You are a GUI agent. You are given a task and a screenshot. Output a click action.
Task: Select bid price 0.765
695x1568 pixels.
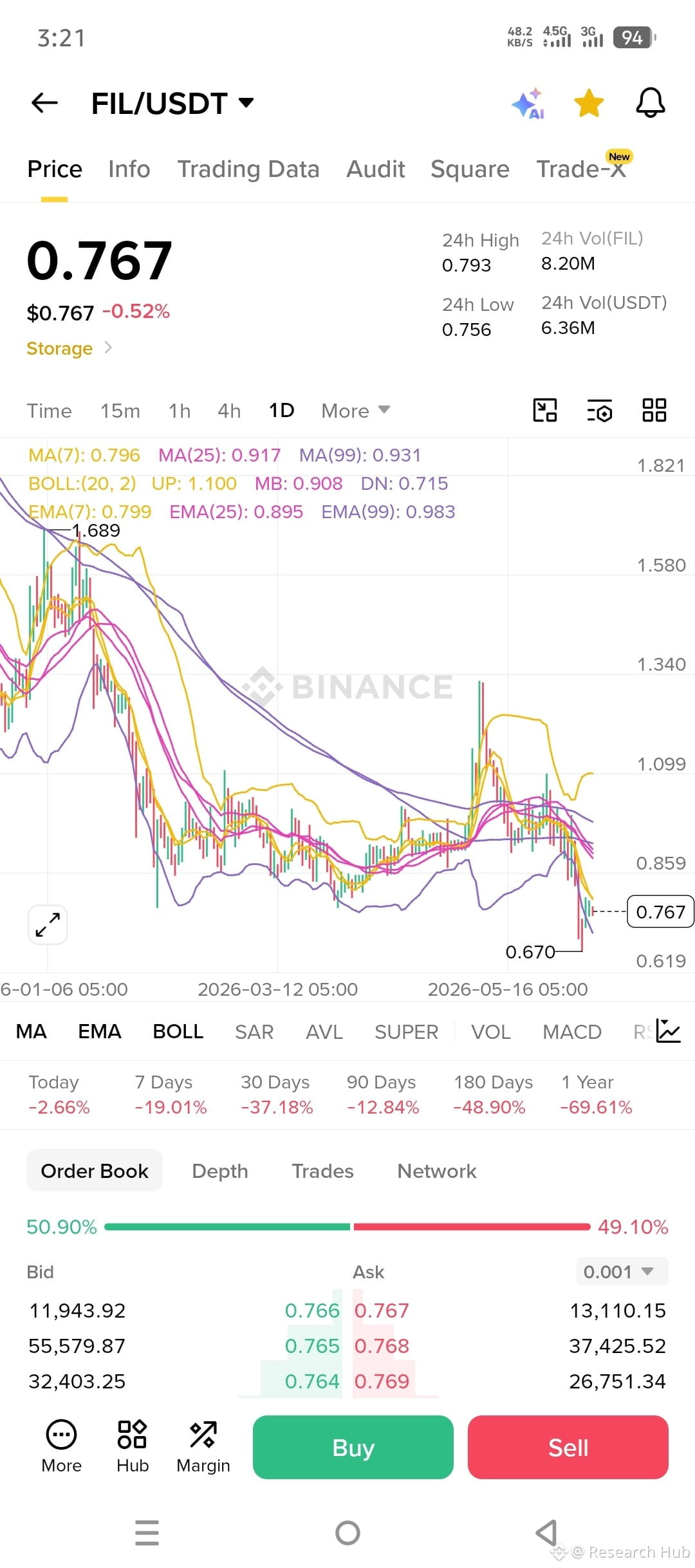pos(312,1346)
